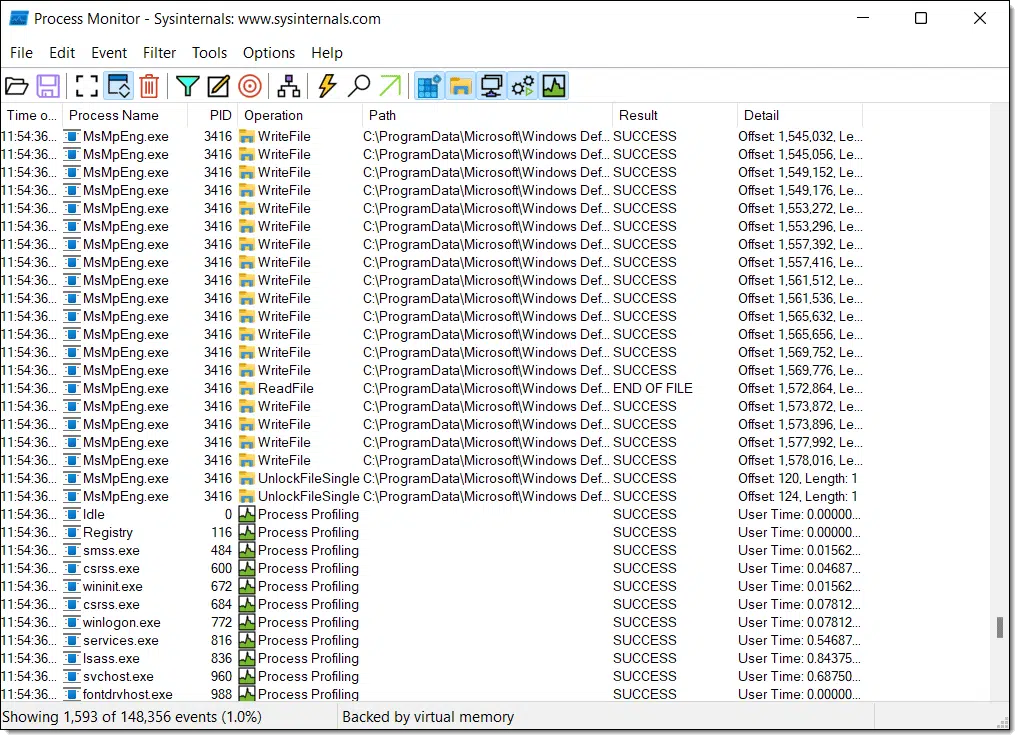
Task: Open the Options menu
Action: coord(269,53)
